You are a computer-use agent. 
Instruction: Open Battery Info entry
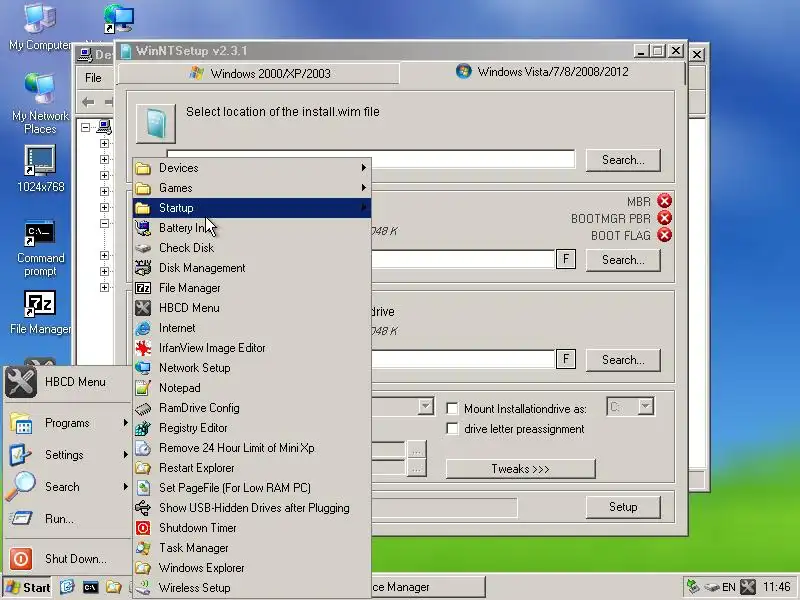[252, 228]
